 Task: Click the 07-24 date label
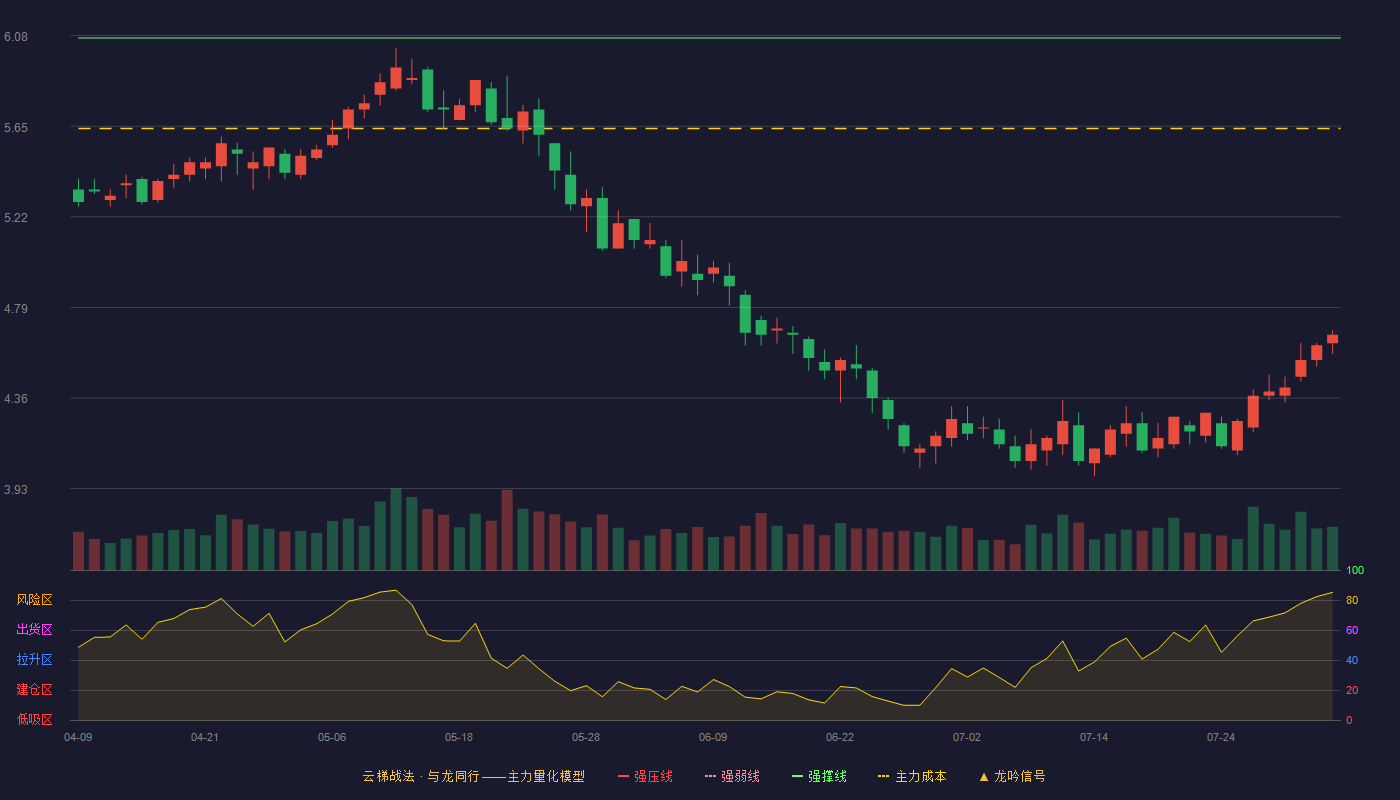click(1221, 737)
